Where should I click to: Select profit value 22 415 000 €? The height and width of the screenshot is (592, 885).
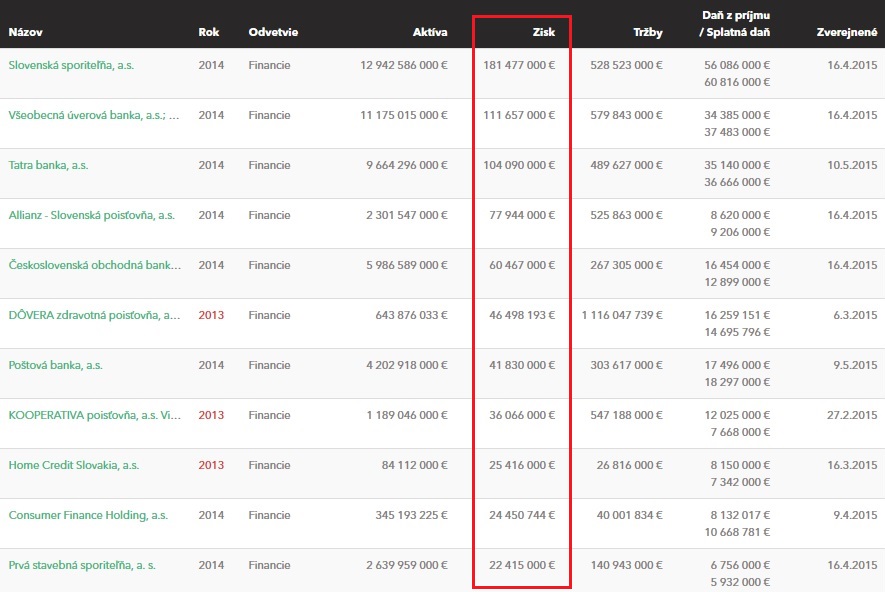pyautogui.click(x=522, y=565)
